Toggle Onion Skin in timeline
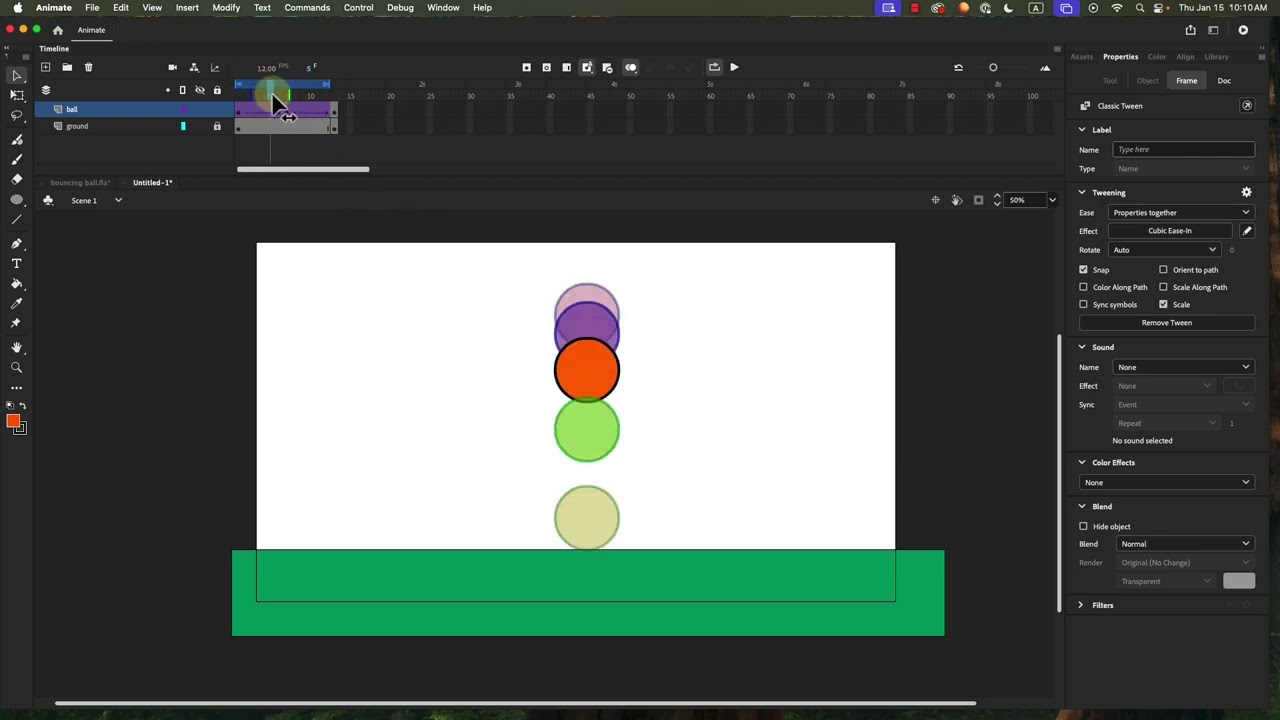Image resolution: width=1280 pixels, height=720 pixels. click(631, 67)
